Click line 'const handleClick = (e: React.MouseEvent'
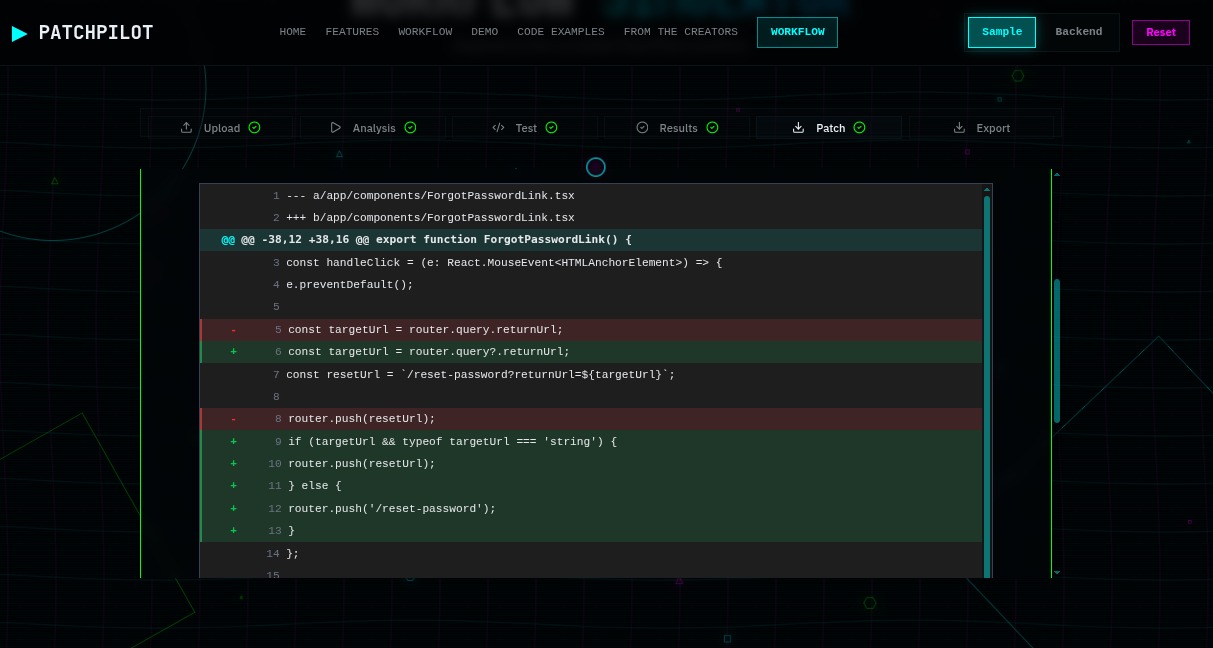This screenshot has width=1213, height=648. click(x=591, y=263)
